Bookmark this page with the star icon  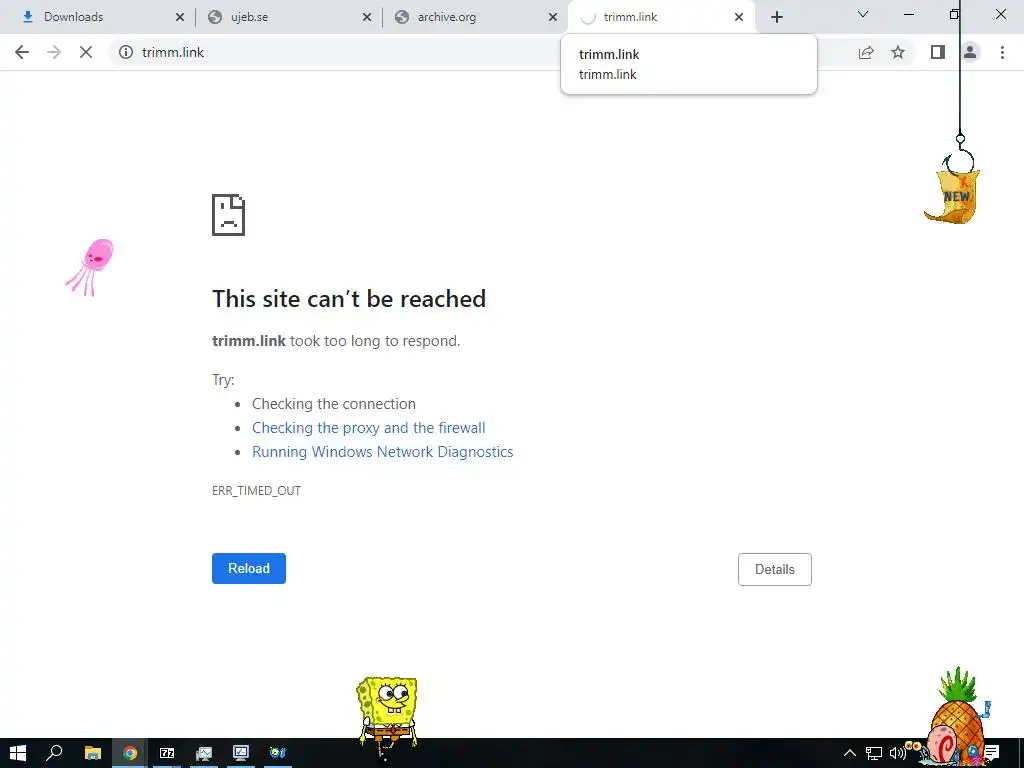click(x=898, y=52)
